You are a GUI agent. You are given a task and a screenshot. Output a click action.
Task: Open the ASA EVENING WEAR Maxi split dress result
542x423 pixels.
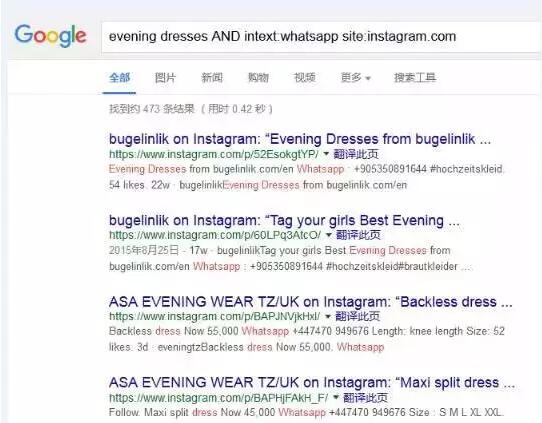[312, 383]
